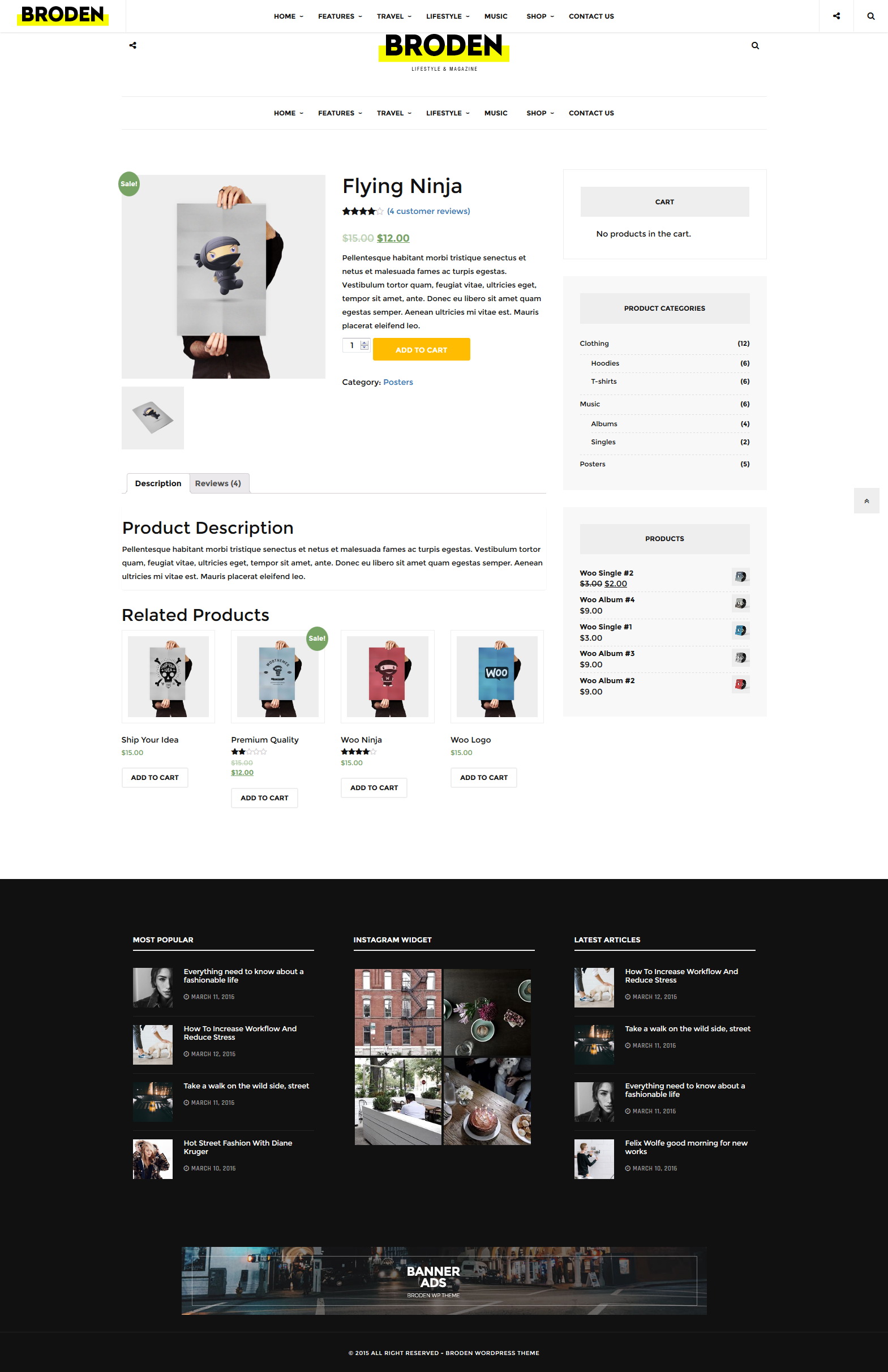This screenshot has width=888, height=1372.
Task: Click the yellow Add to Cart button
Action: (421, 349)
